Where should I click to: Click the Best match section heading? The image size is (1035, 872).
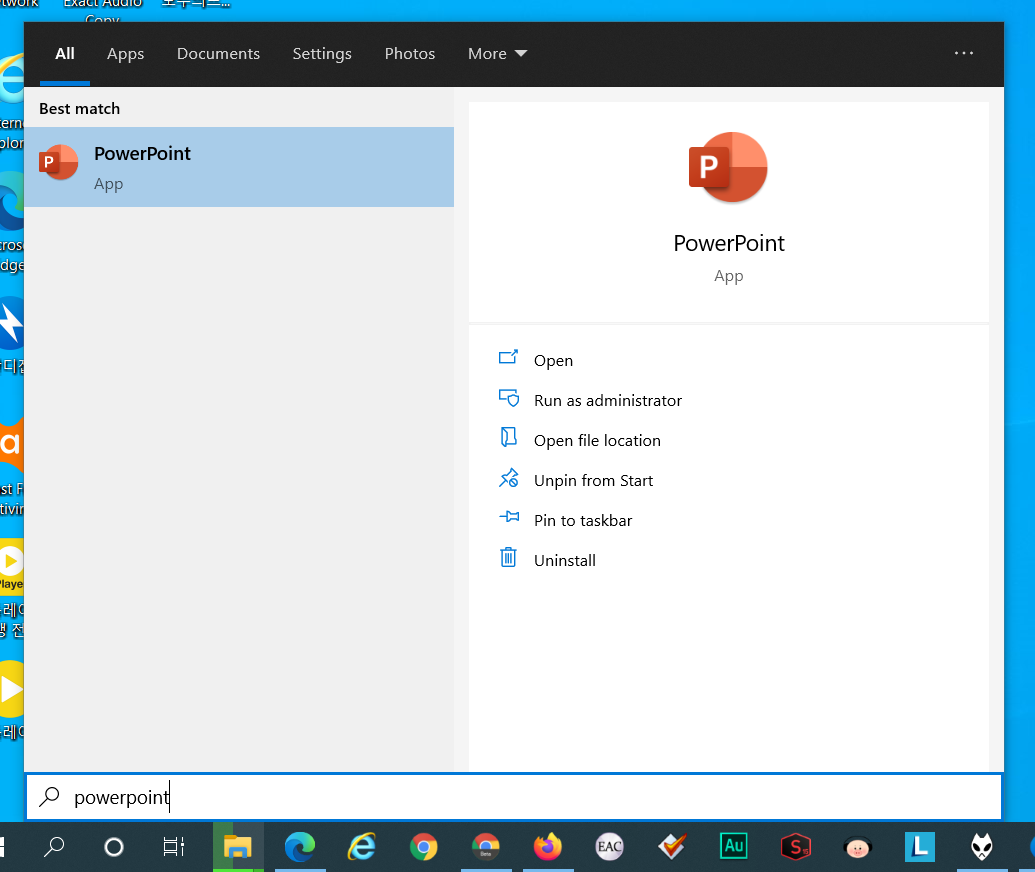pyautogui.click(x=79, y=109)
